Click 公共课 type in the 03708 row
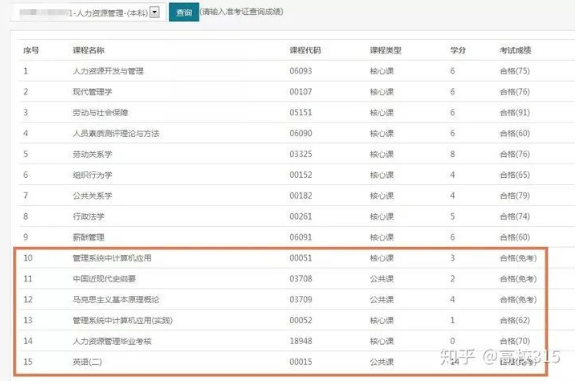This screenshot has width=577, height=390. tap(382, 279)
